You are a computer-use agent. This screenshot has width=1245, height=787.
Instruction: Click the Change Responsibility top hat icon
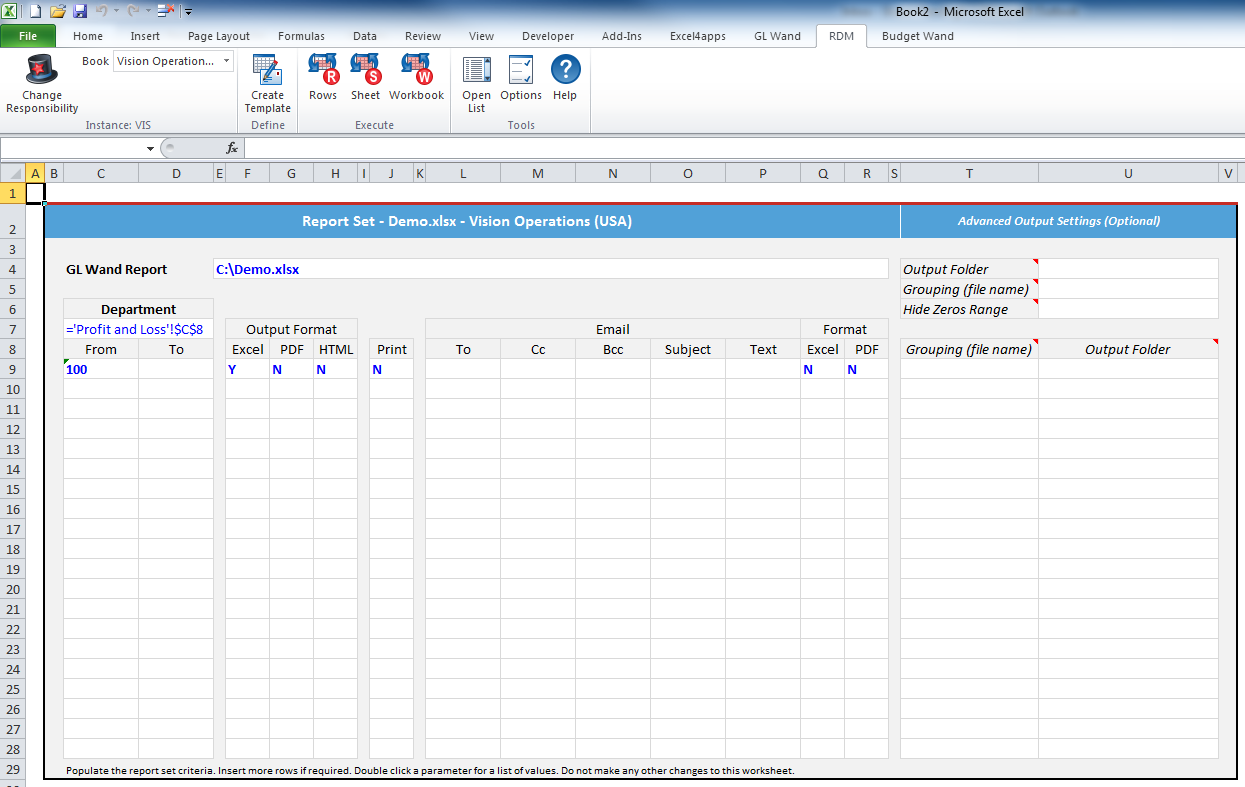(x=42, y=71)
